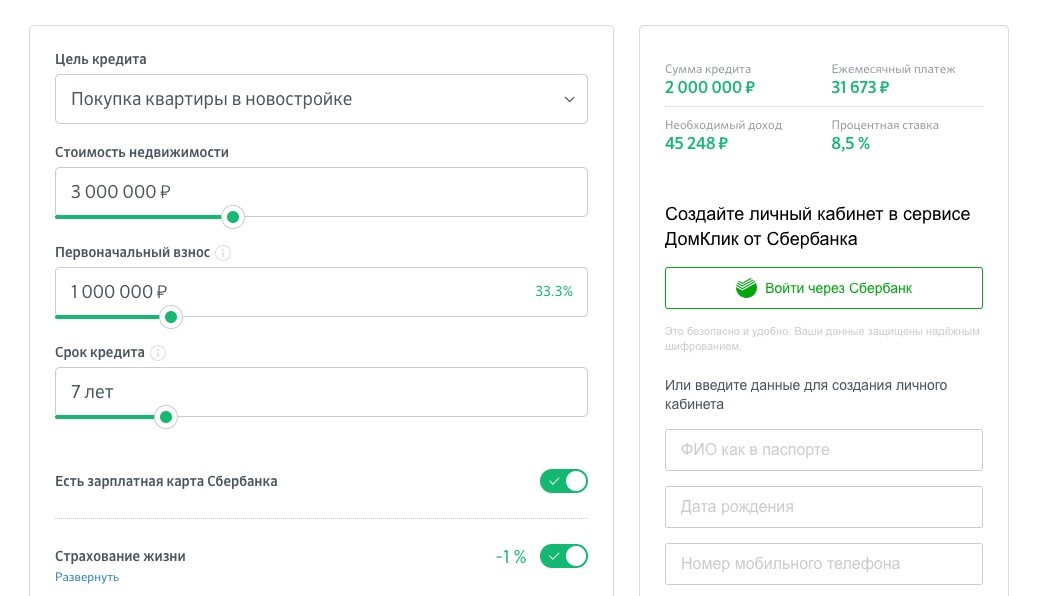This screenshot has height=596, width=1052.
Task: Click the ФИО как в паспорте field
Action: [x=823, y=450]
